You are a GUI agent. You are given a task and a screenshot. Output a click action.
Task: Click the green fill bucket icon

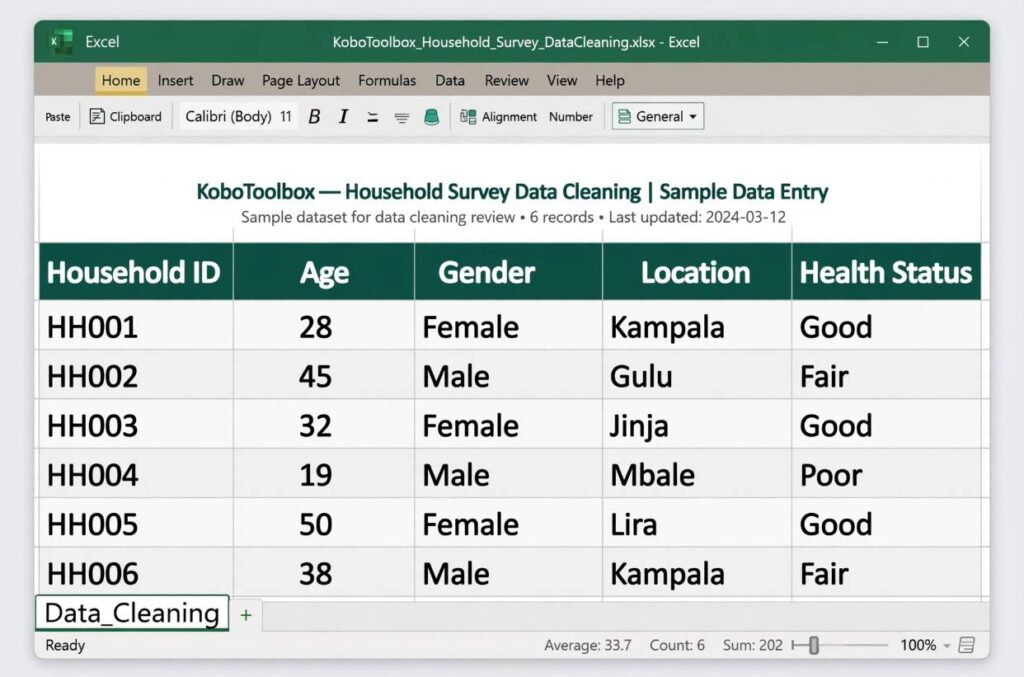tap(431, 117)
